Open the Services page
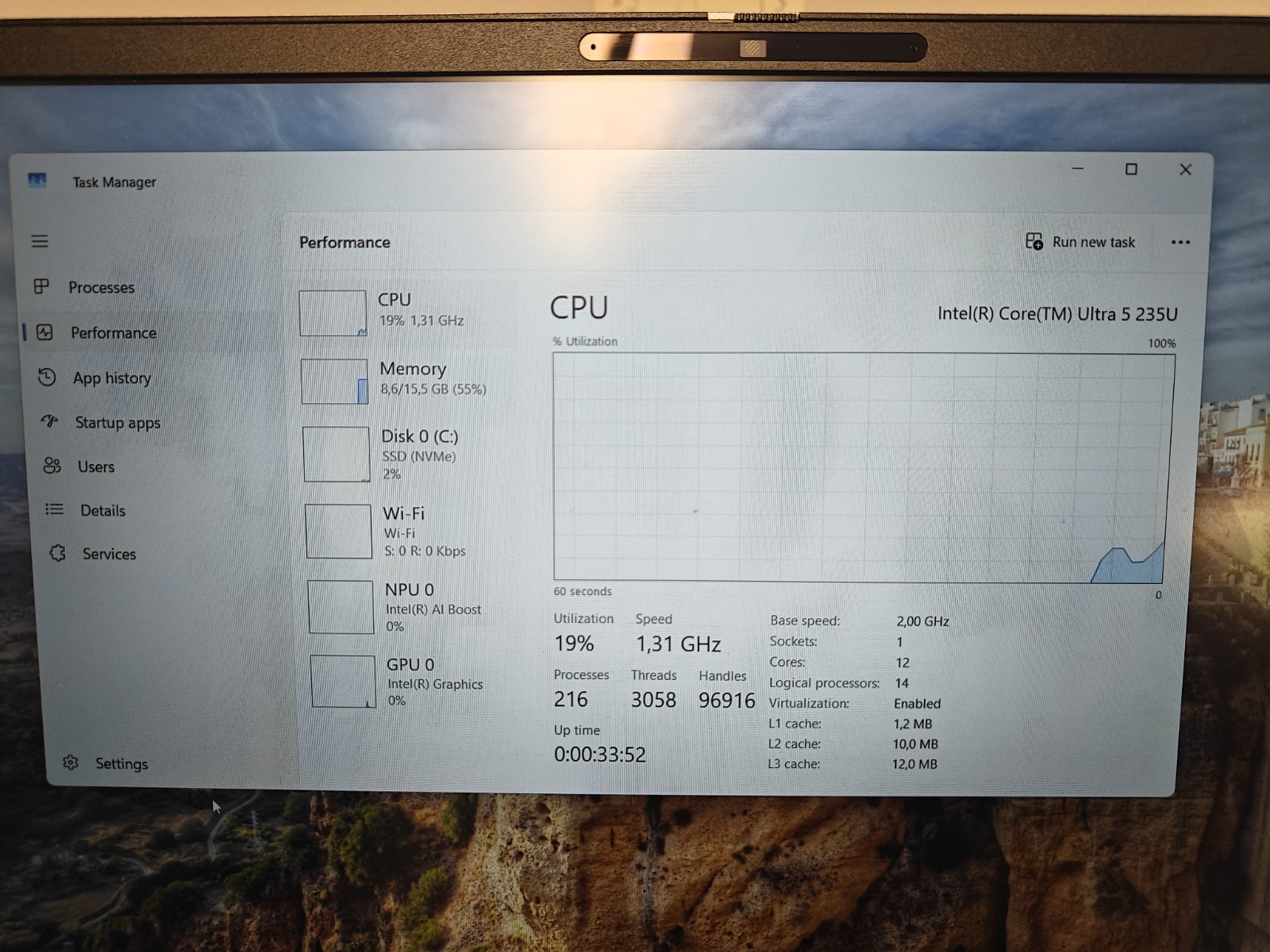This screenshot has width=1270, height=952. coord(110,554)
